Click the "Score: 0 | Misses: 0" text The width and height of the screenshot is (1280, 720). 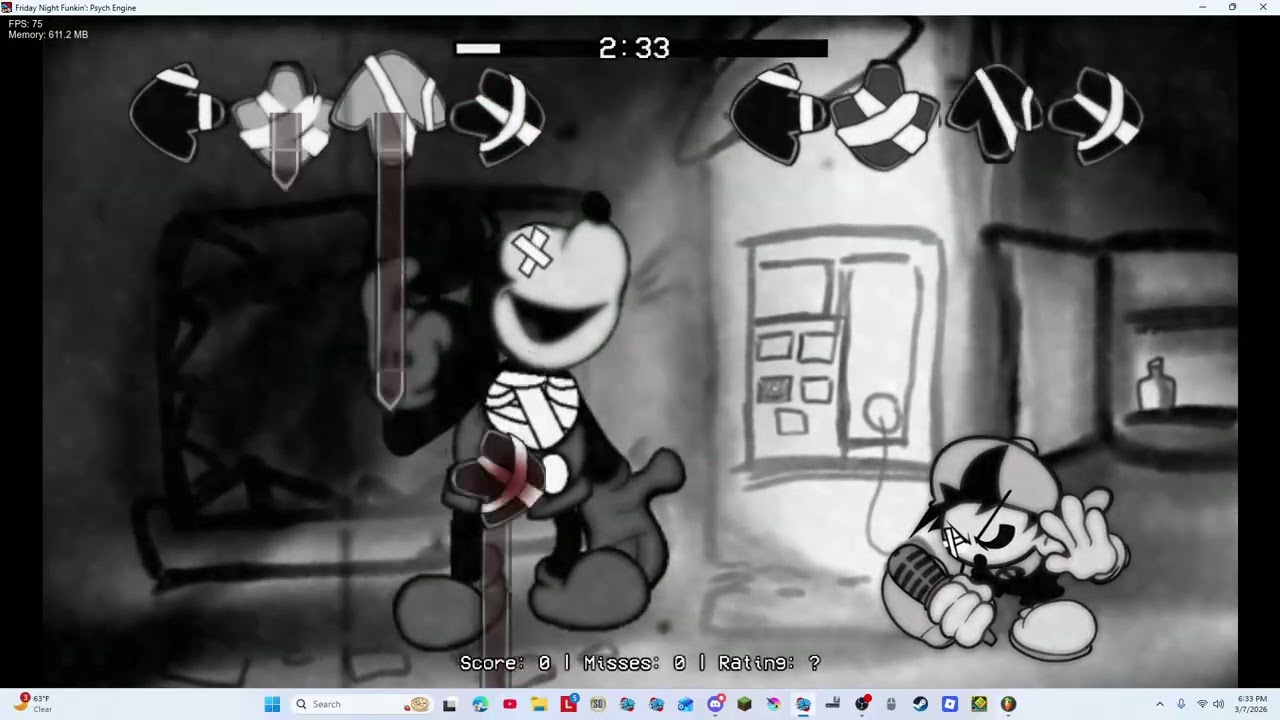click(573, 663)
